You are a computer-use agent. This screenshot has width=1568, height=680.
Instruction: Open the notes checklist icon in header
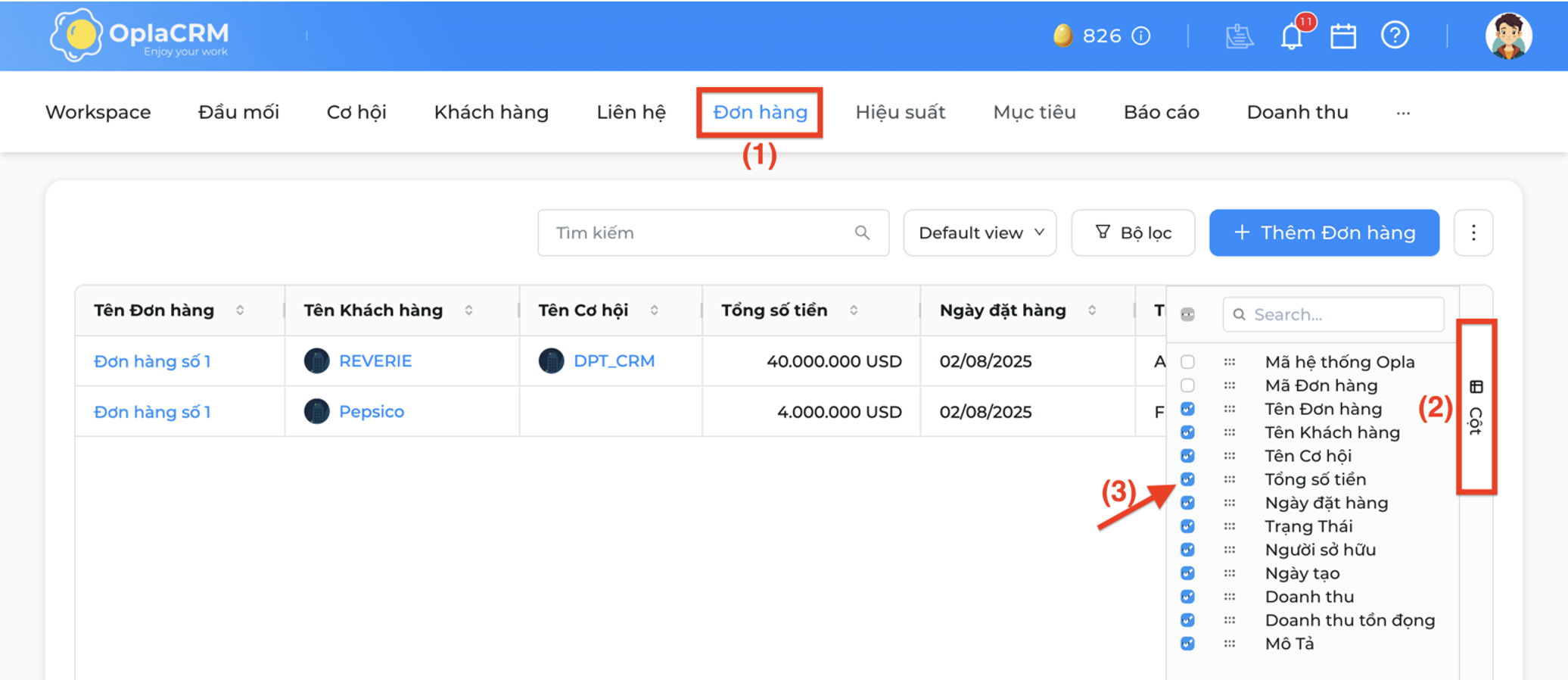(x=1240, y=36)
